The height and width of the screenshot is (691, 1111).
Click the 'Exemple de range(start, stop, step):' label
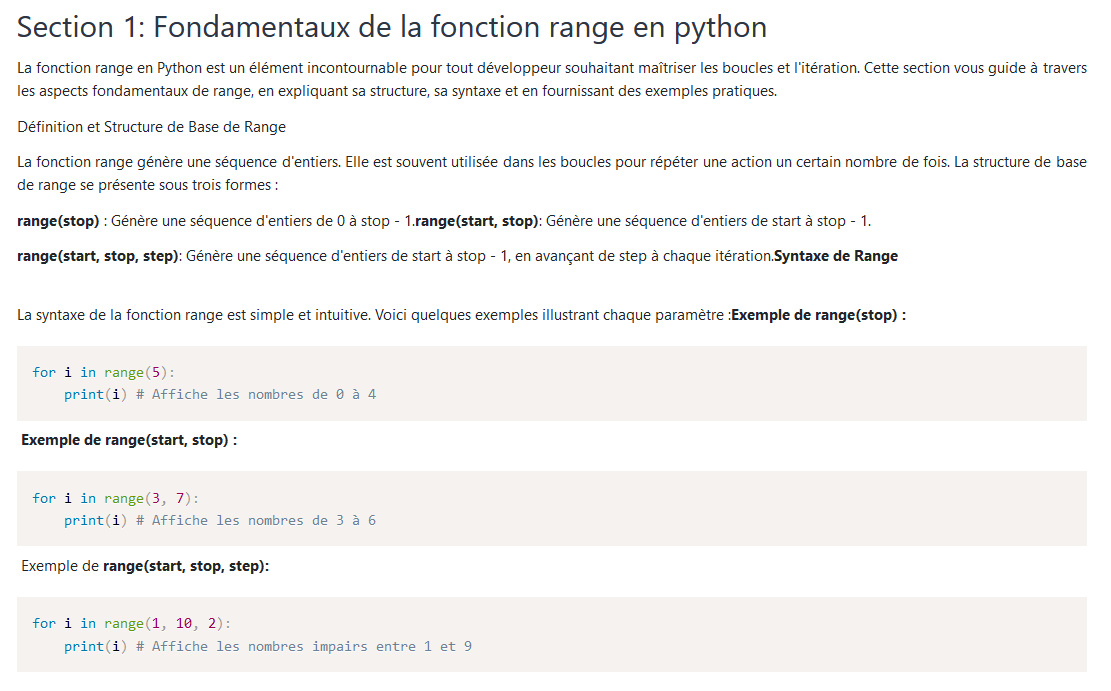point(145,566)
